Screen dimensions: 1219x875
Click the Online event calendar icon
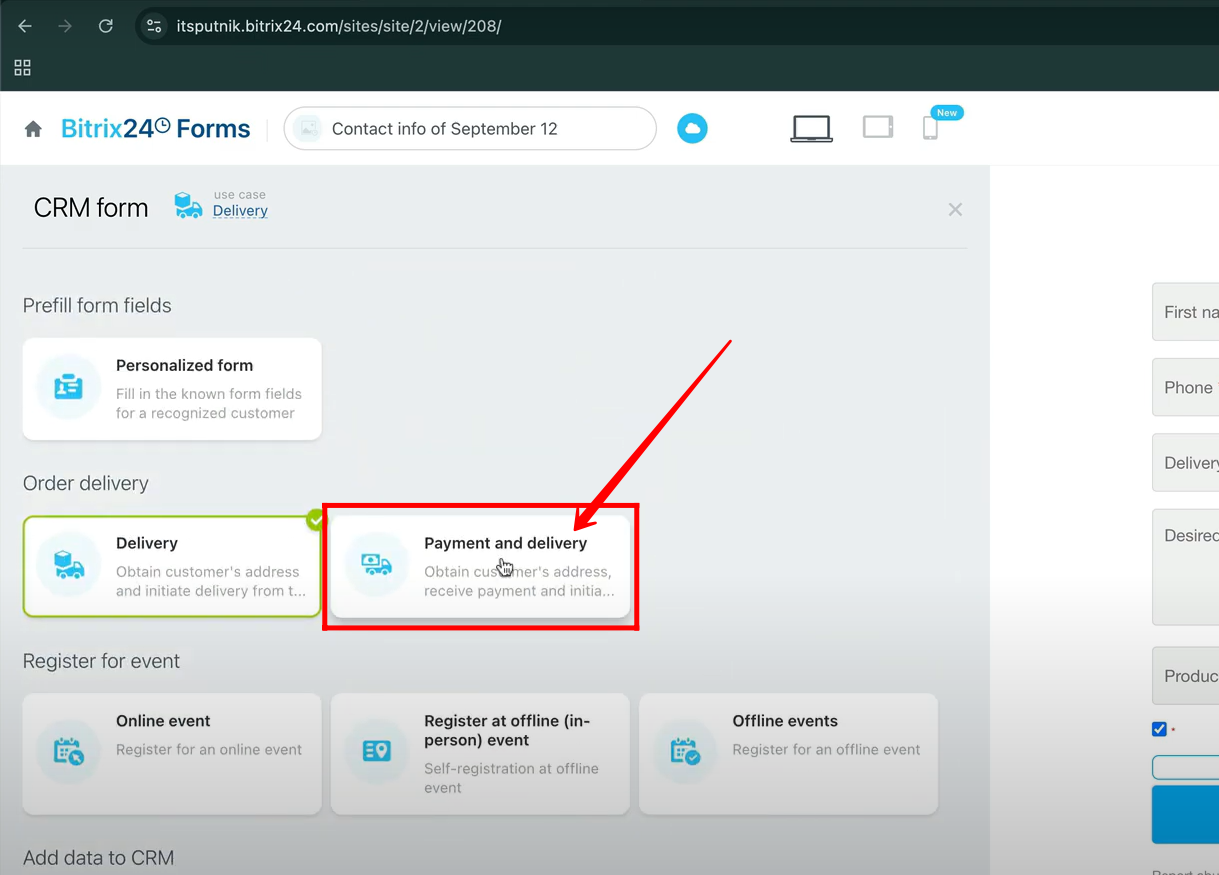[69, 751]
